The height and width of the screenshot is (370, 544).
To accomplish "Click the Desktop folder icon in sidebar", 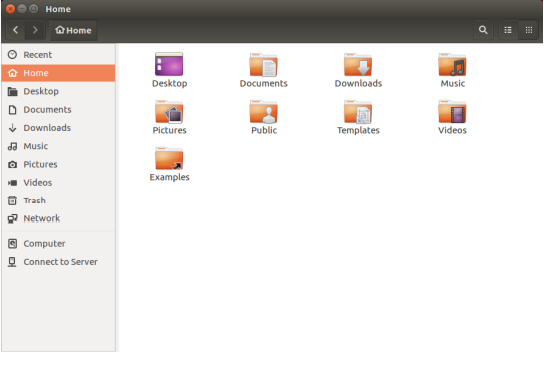I will (12, 91).
